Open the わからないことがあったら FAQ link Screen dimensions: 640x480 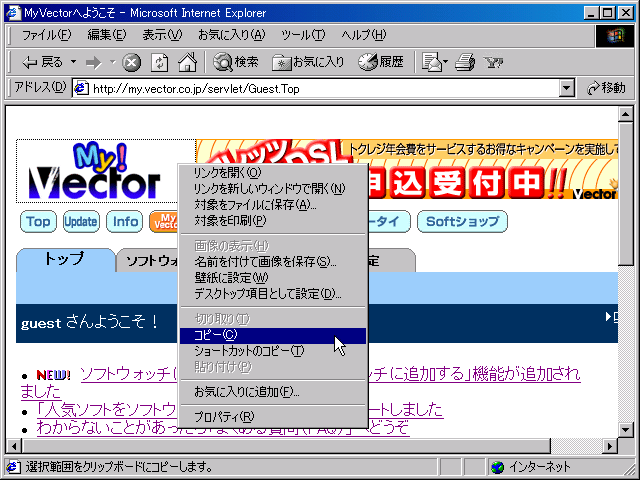(x=107, y=428)
